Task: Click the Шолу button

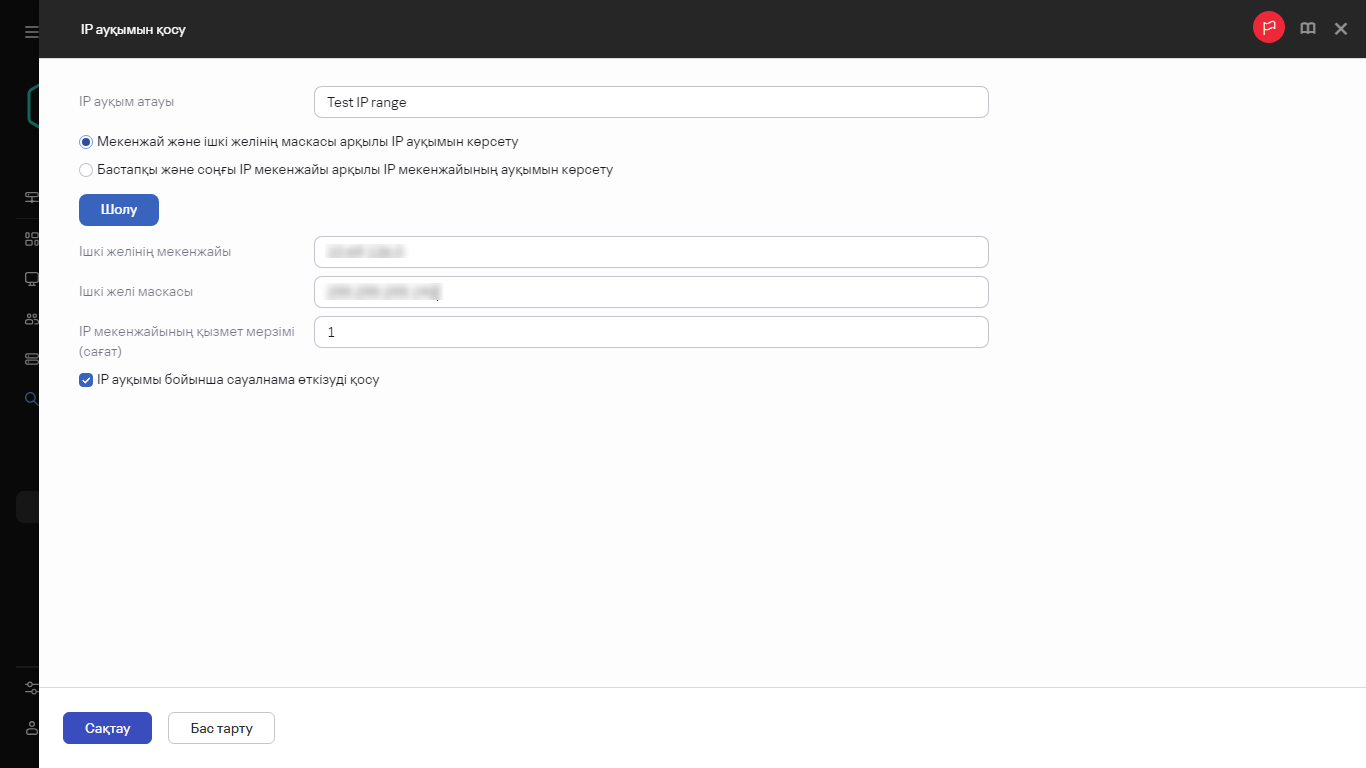Action: pos(119,210)
